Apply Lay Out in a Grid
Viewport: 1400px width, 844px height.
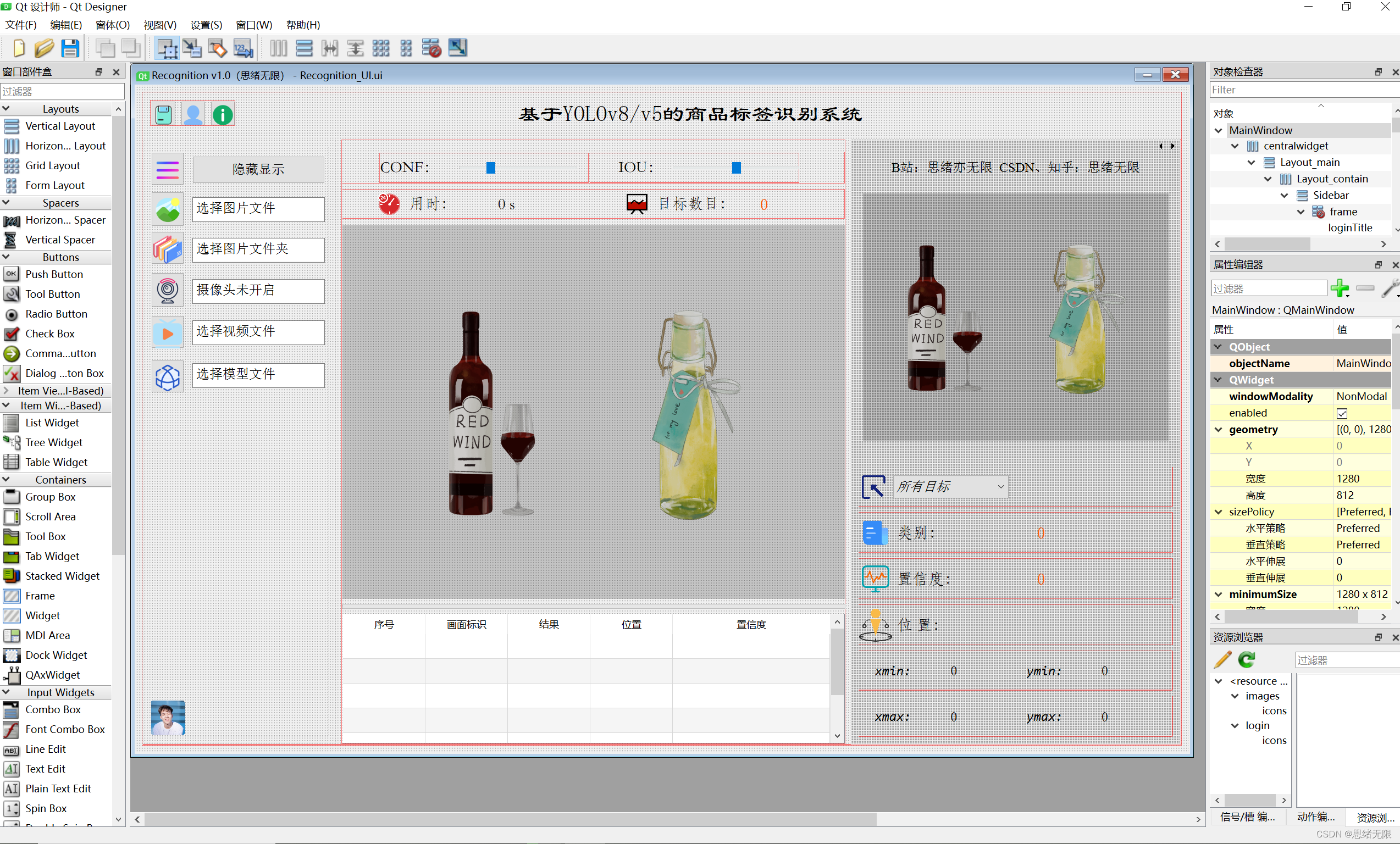coord(381,48)
